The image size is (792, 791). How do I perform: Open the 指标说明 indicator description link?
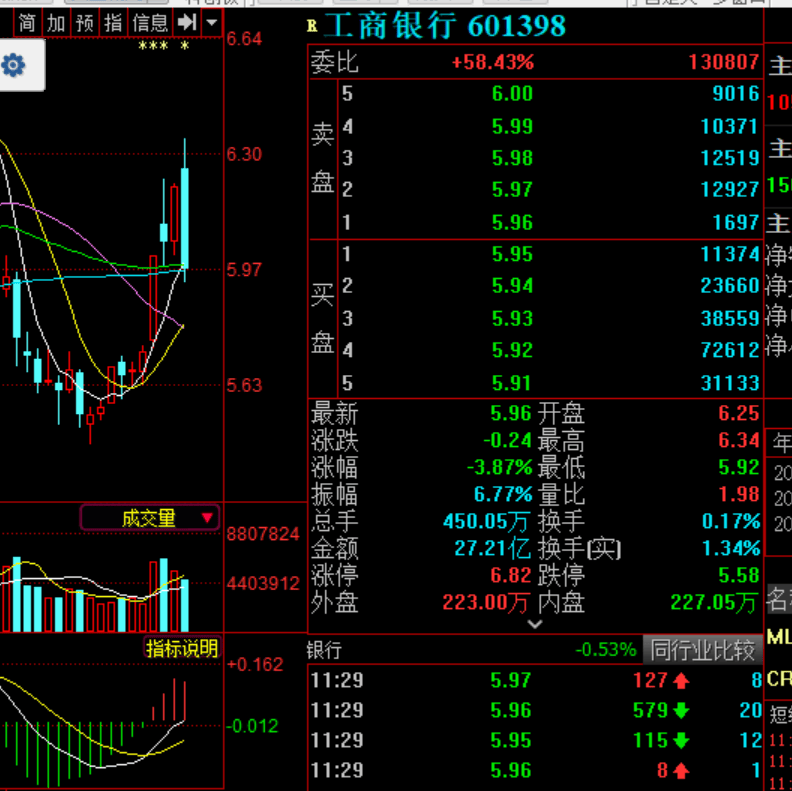pos(182,648)
